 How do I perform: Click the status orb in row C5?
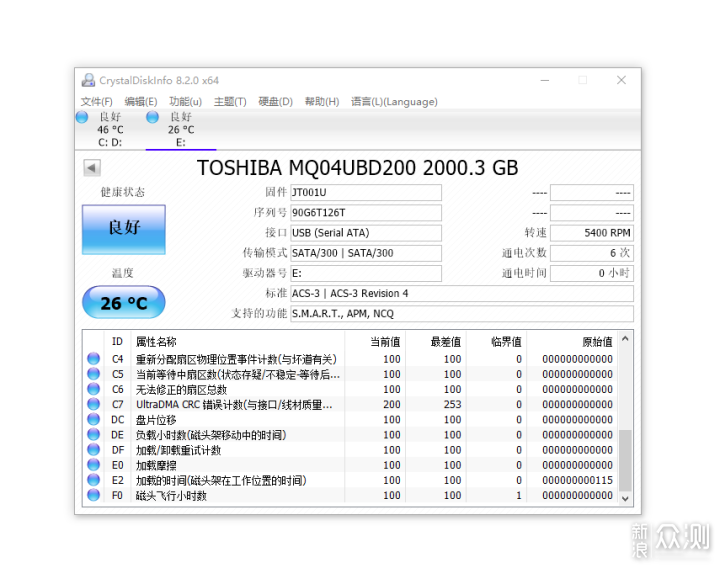(94, 374)
